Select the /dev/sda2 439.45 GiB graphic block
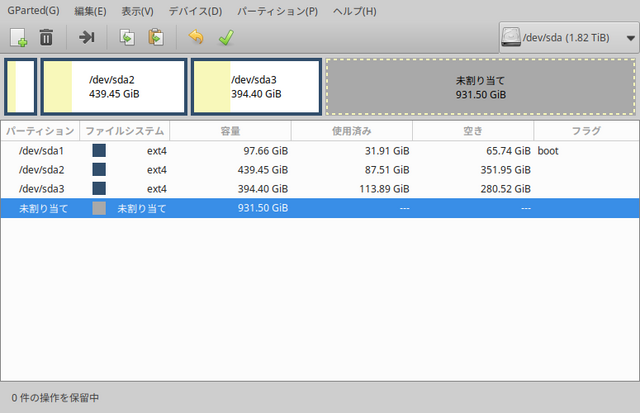 [x=114, y=87]
